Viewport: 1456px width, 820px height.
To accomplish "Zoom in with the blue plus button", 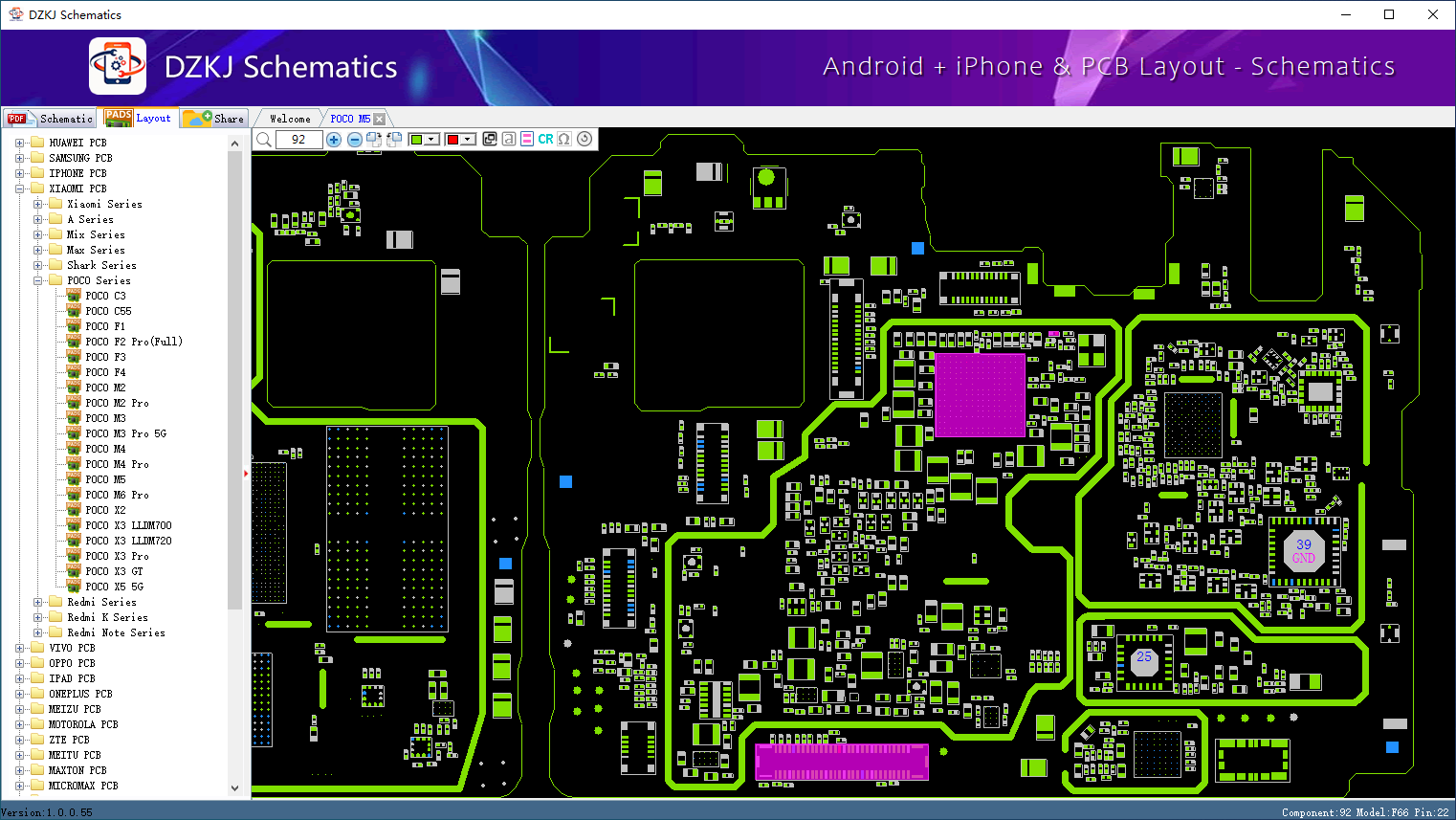I will [x=334, y=140].
